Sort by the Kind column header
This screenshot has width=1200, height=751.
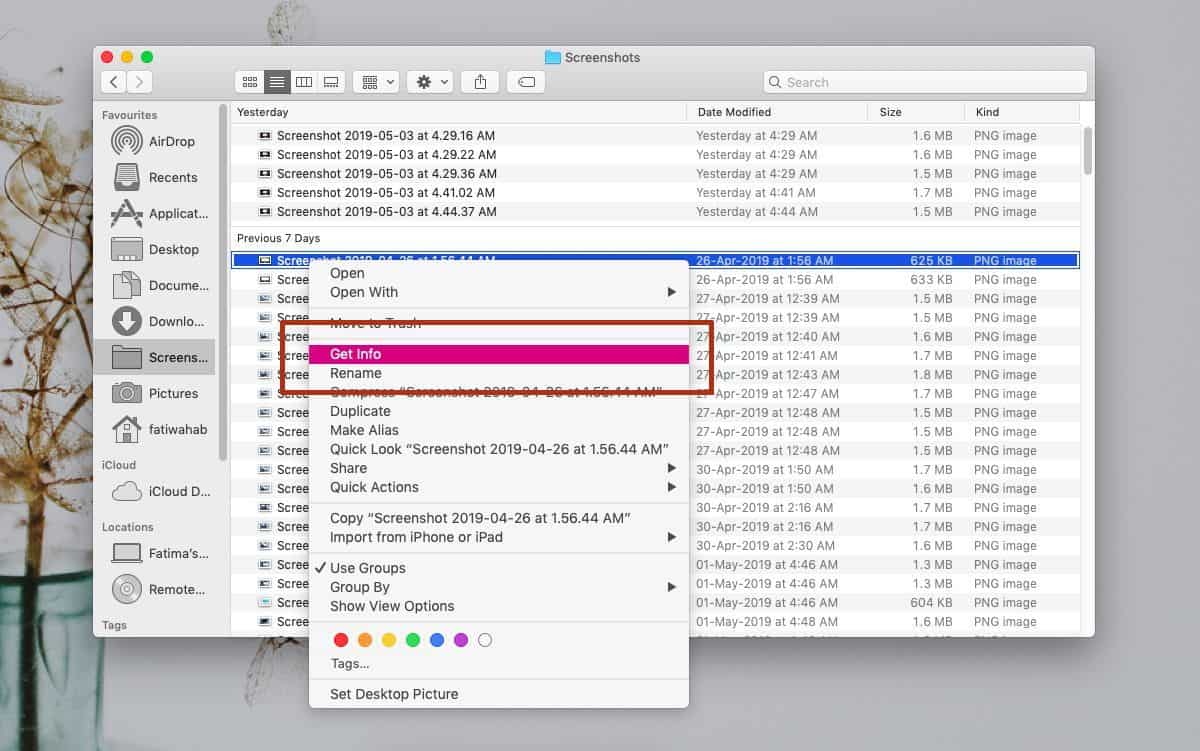(1021, 112)
